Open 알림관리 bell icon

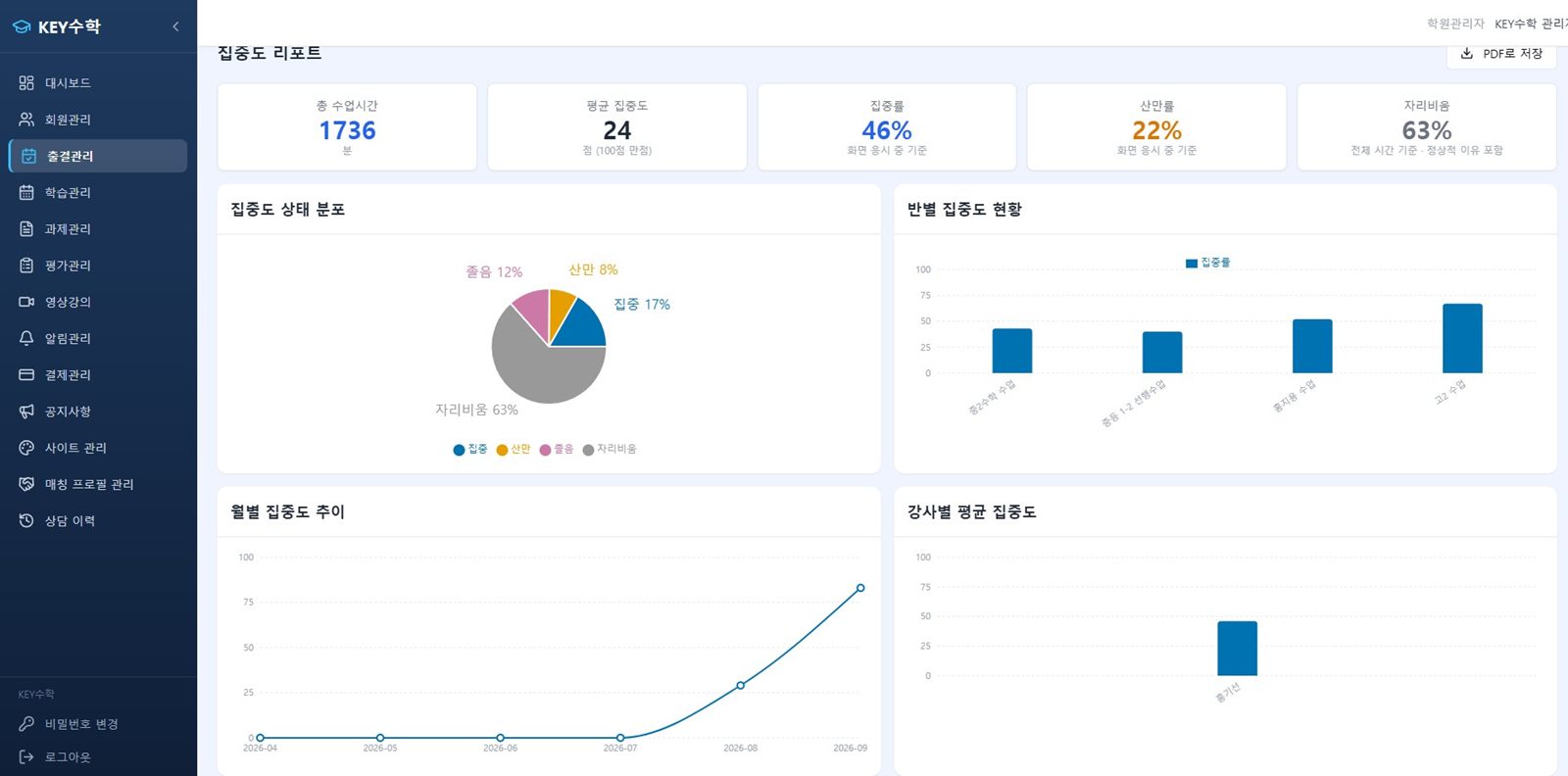point(26,338)
